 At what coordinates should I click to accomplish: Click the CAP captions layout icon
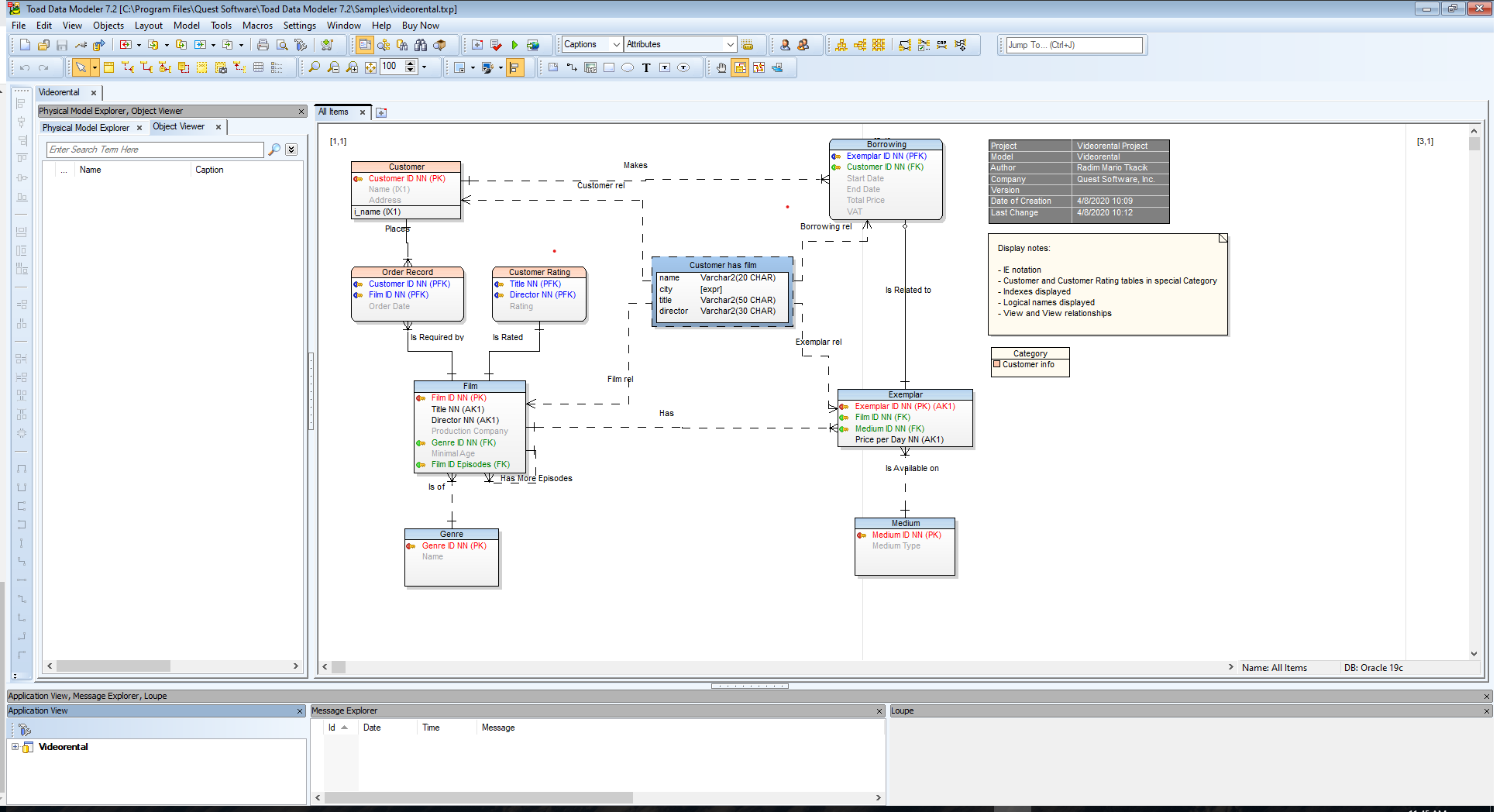[942, 45]
